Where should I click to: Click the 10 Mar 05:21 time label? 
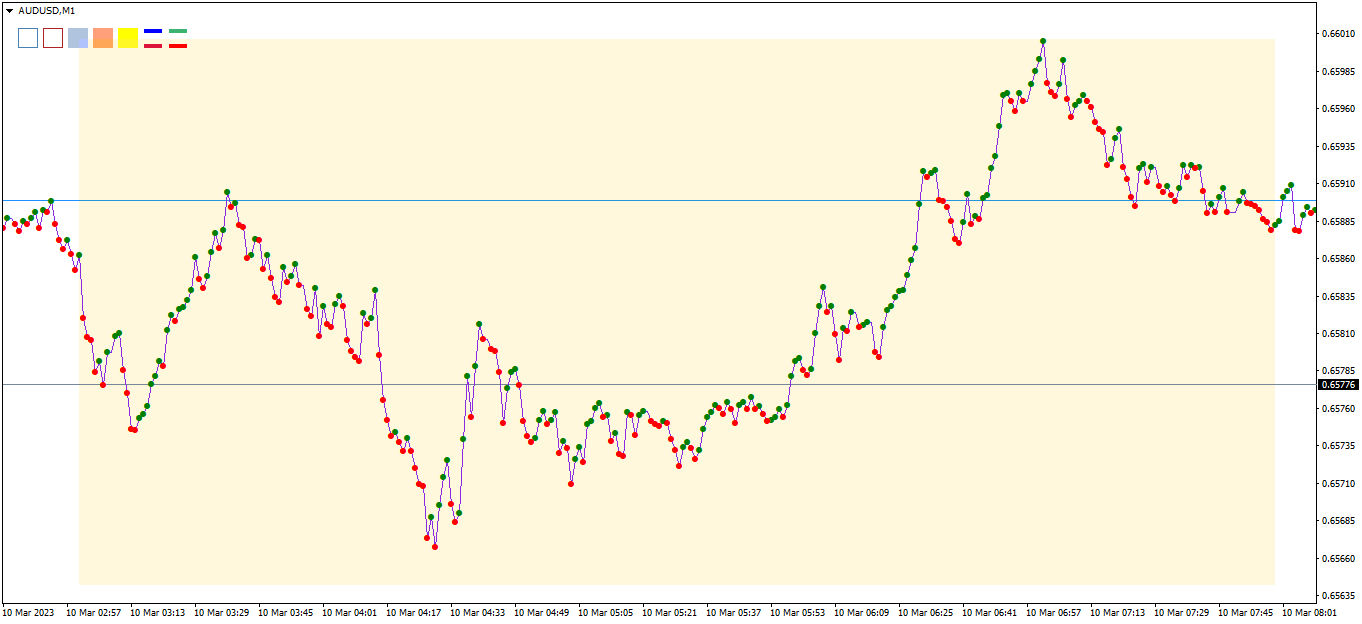[670, 612]
